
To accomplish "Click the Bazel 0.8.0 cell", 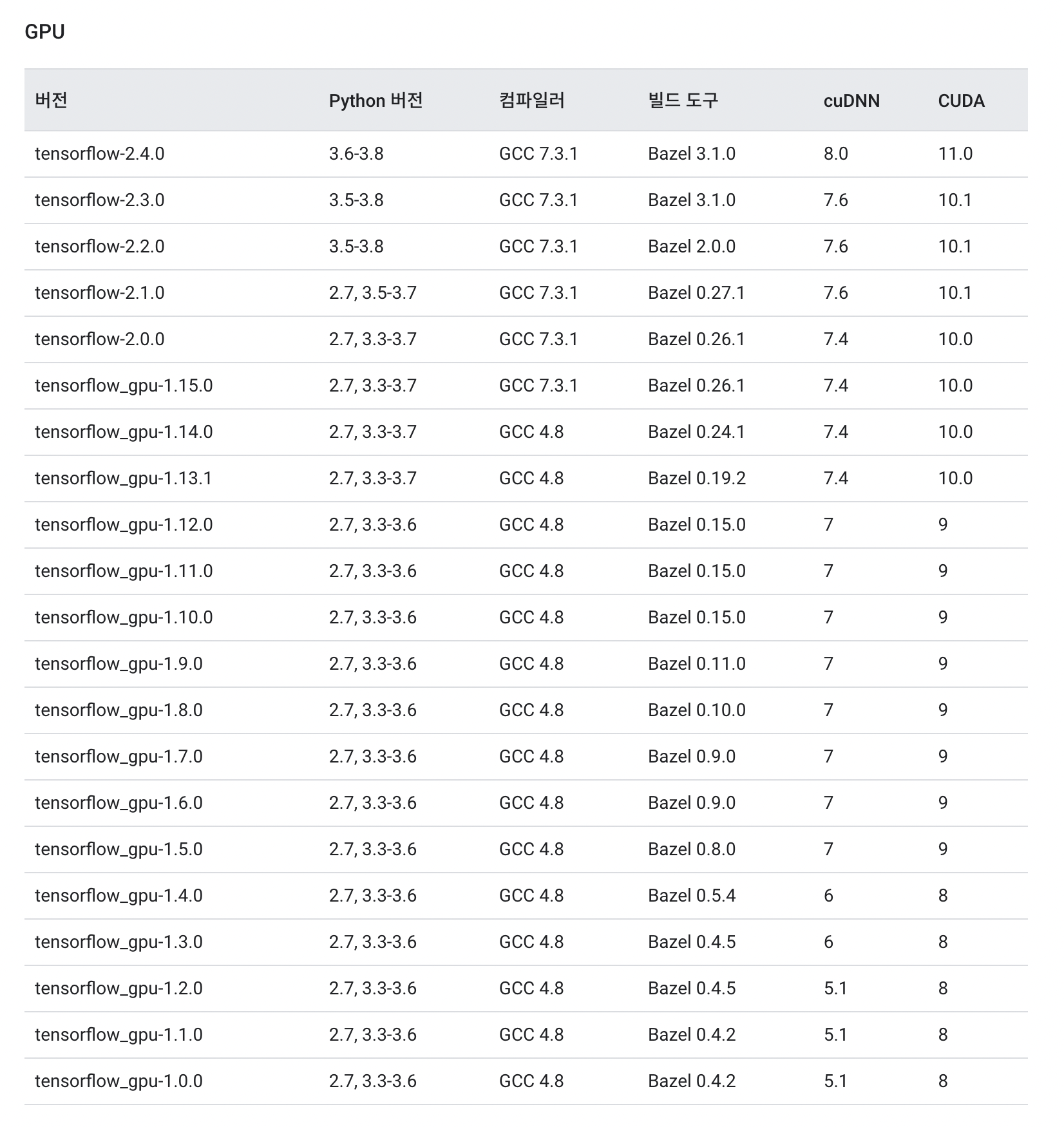I will [x=692, y=849].
